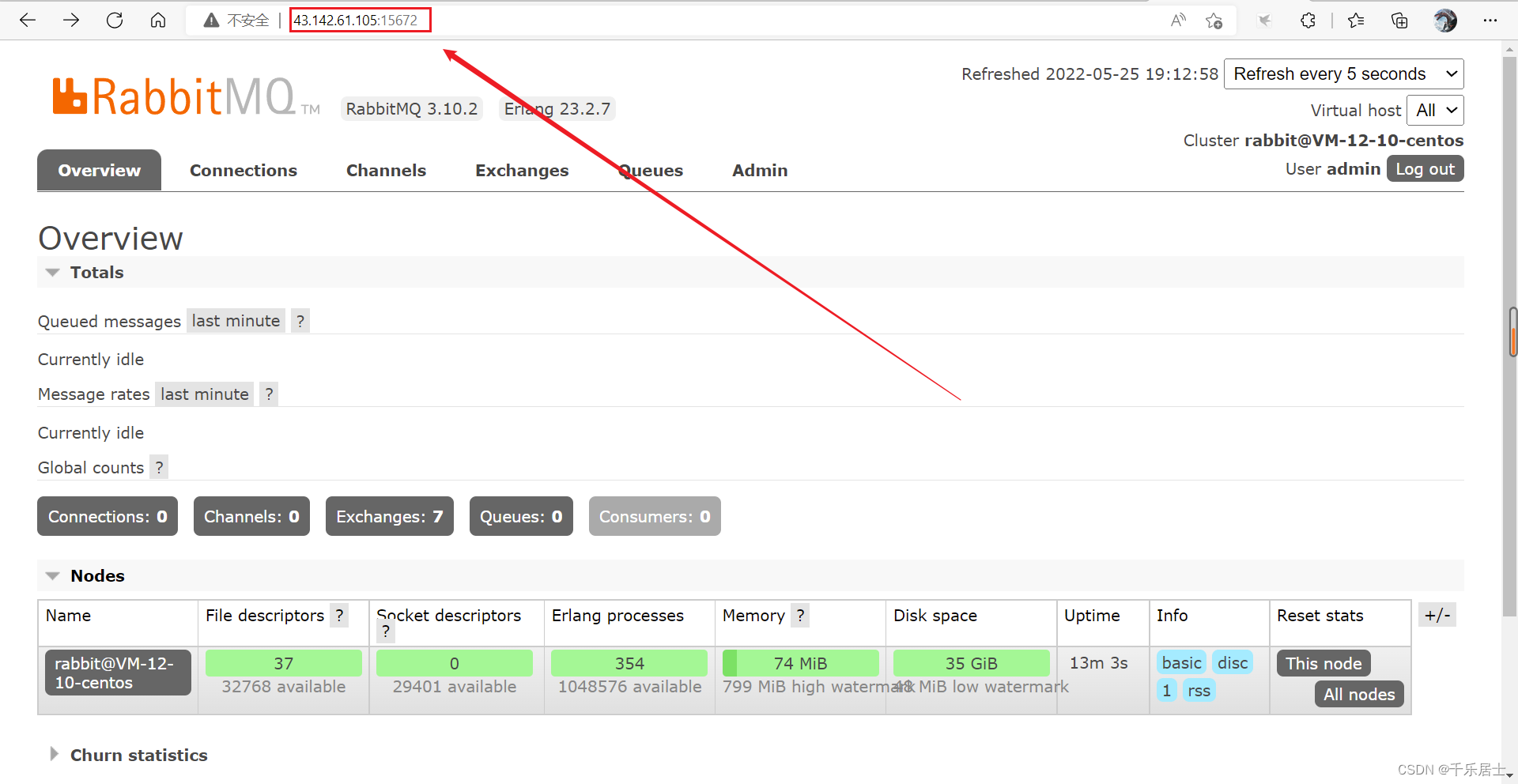Viewport: 1518px width, 784px height.
Task: Switch to the Admin tab
Action: click(x=760, y=170)
